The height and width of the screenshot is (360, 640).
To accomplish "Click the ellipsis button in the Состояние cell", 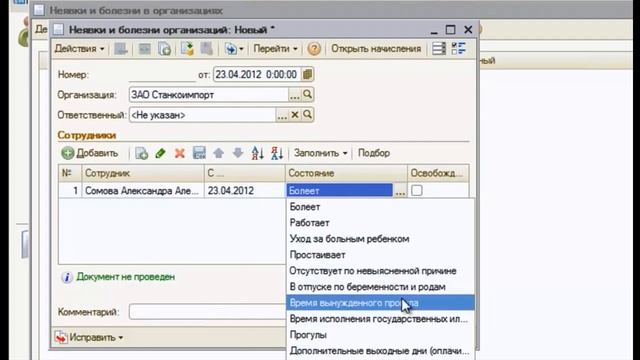I will (400, 191).
